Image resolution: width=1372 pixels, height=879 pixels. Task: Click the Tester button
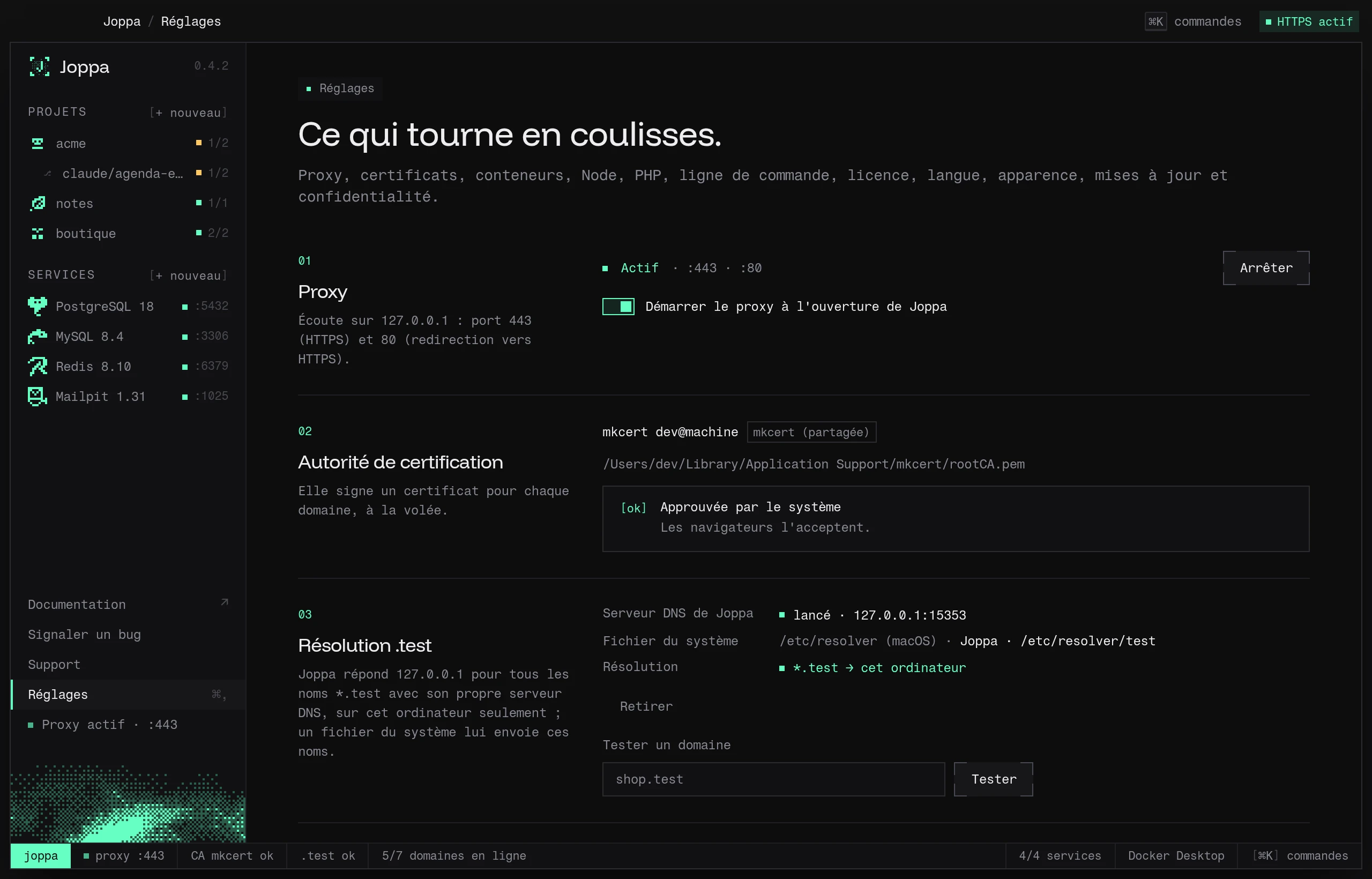pyautogui.click(x=994, y=779)
